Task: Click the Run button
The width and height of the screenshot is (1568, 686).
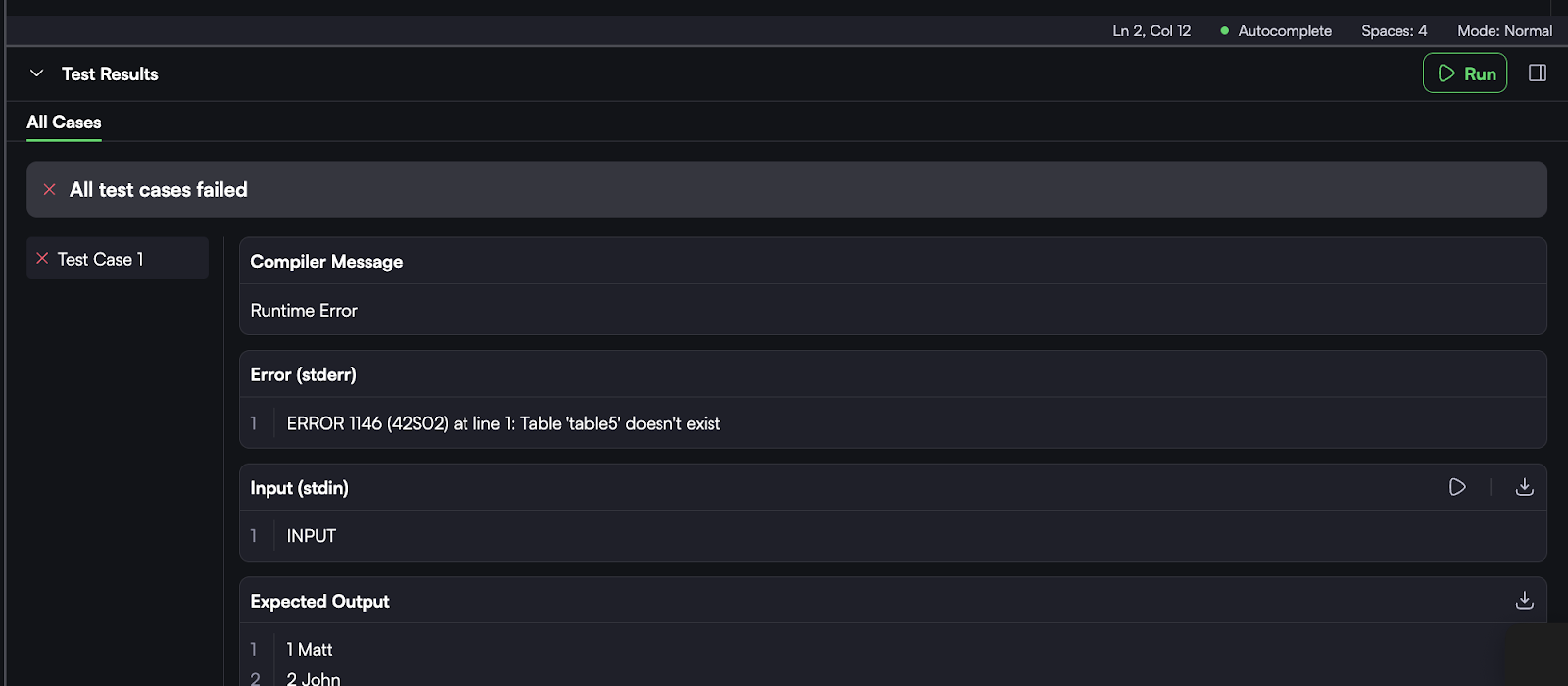Action: [x=1465, y=73]
